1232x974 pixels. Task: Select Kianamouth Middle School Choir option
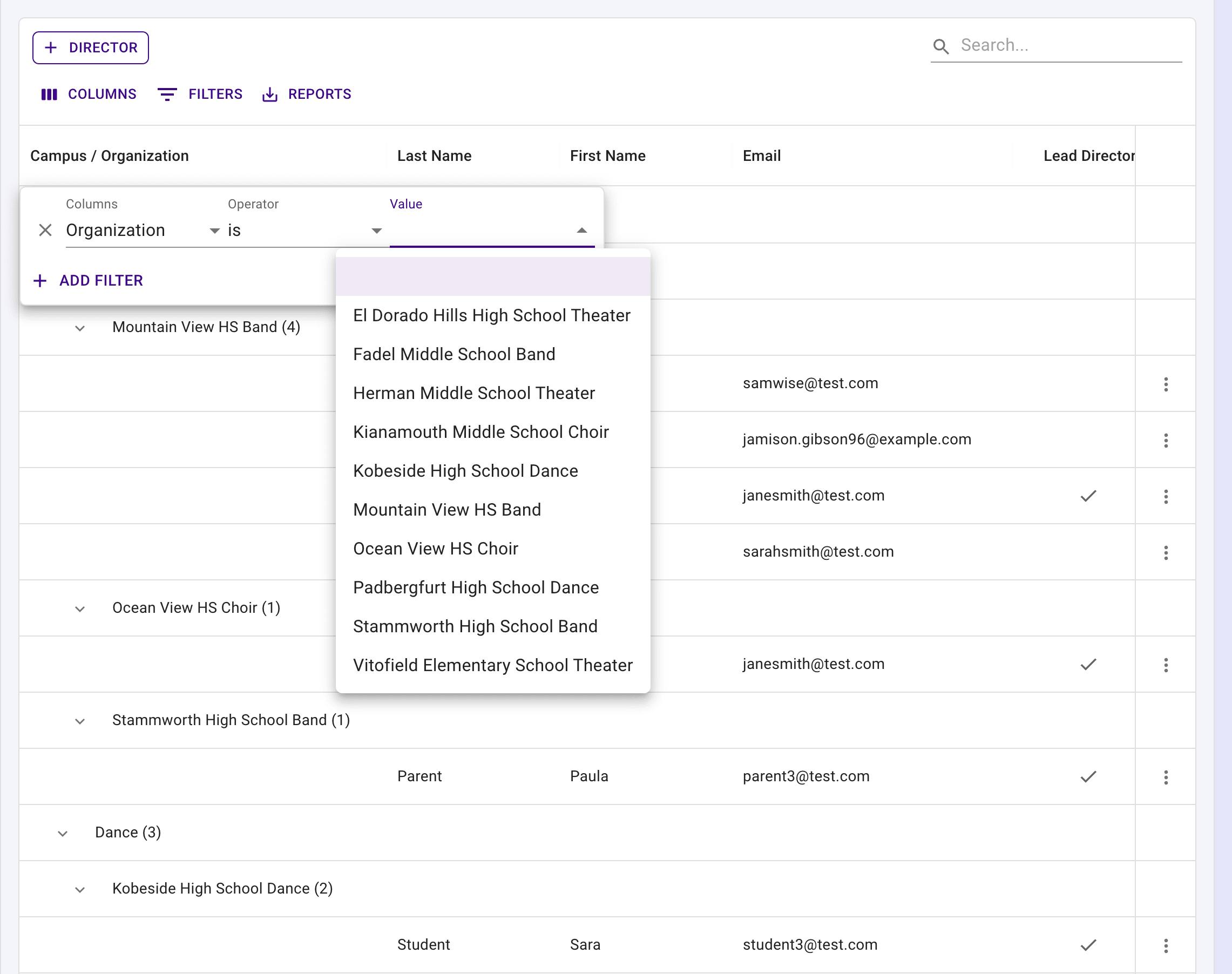coord(492,432)
